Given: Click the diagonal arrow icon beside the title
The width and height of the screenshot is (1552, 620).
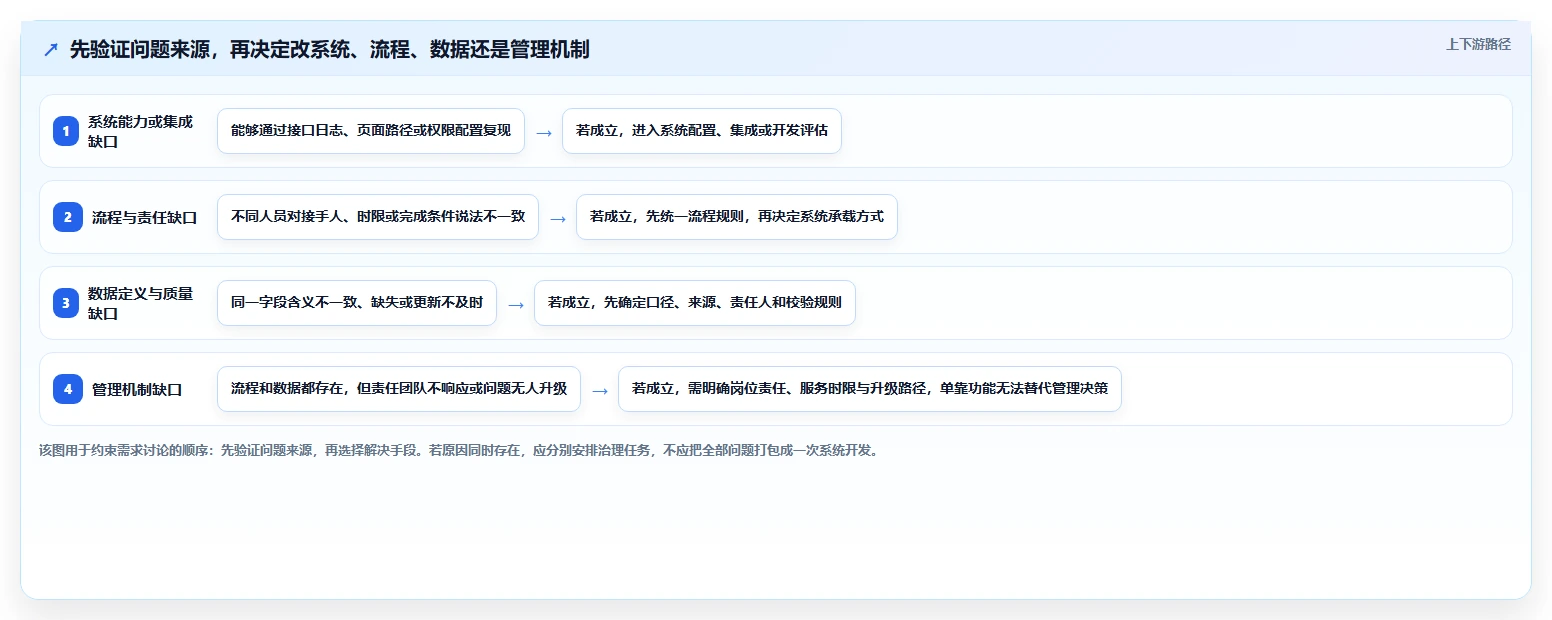Looking at the screenshot, I should point(51,49).
